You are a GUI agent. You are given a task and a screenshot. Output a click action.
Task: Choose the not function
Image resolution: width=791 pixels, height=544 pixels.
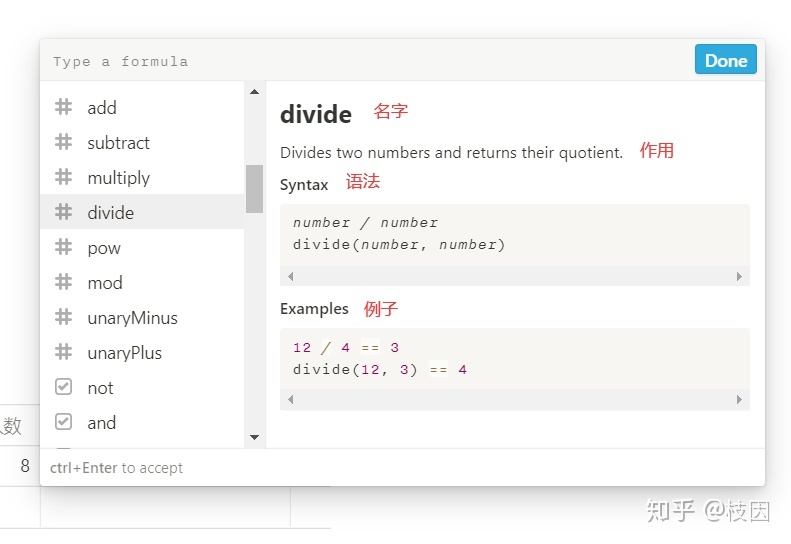click(x=142, y=388)
